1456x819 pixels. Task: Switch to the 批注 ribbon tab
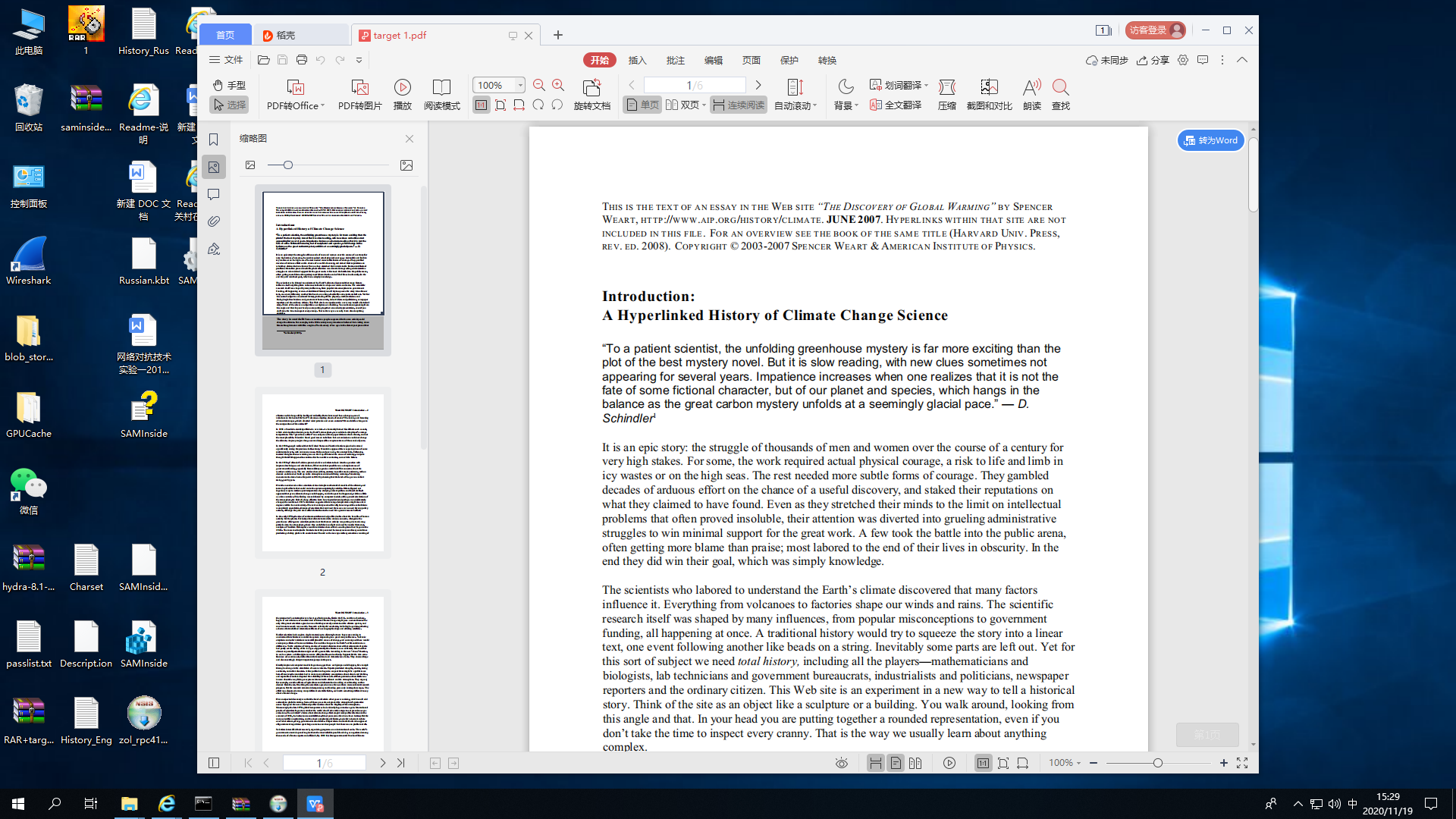pyautogui.click(x=675, y=60)
